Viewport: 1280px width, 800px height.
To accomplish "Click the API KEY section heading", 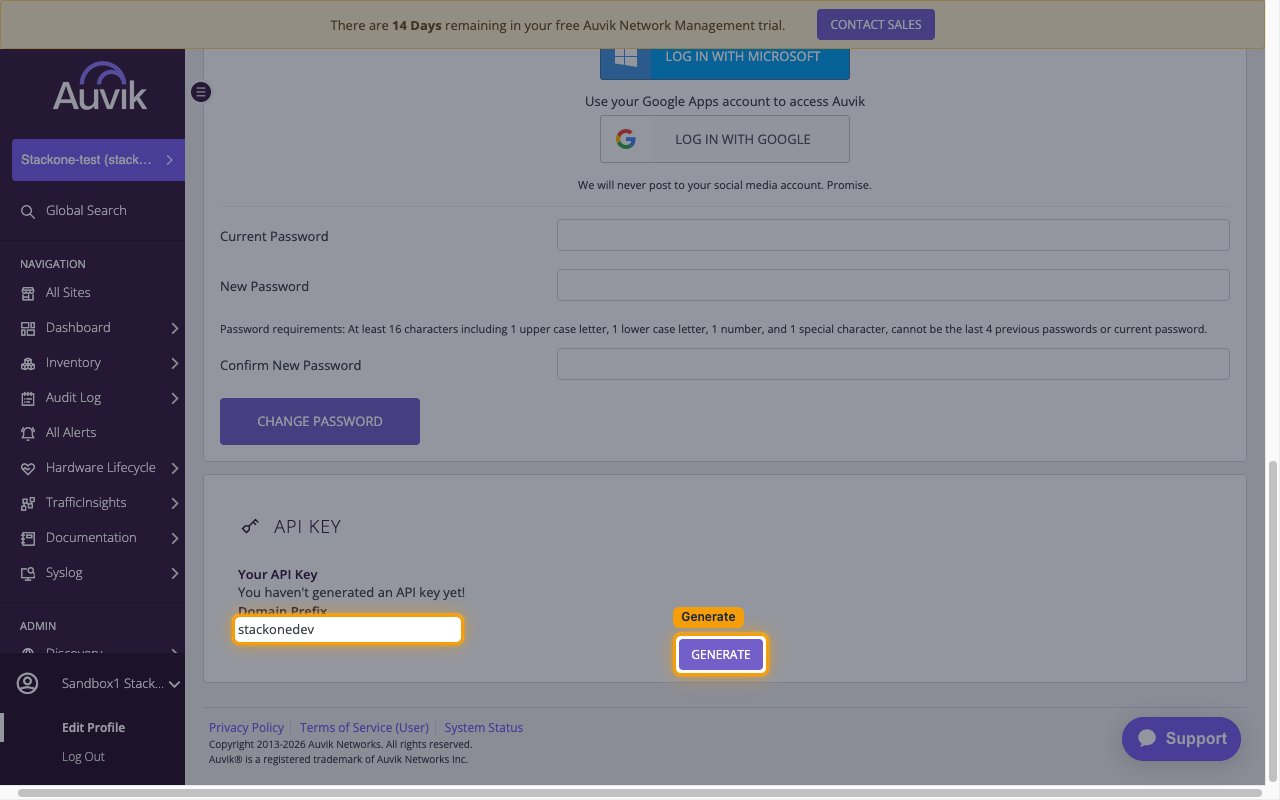I will 307,526.
